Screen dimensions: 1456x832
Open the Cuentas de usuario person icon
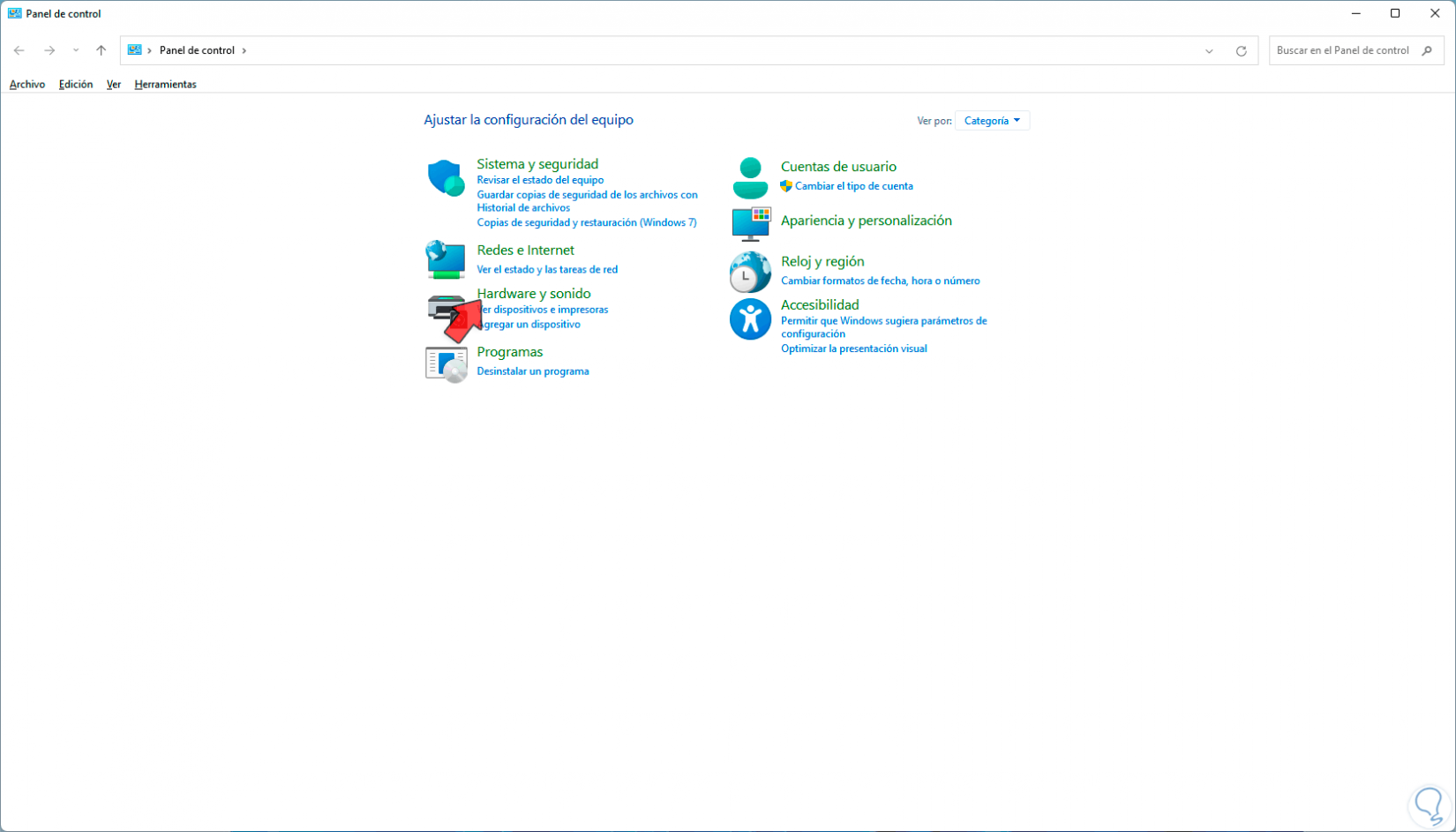click(x=750, y=177)
